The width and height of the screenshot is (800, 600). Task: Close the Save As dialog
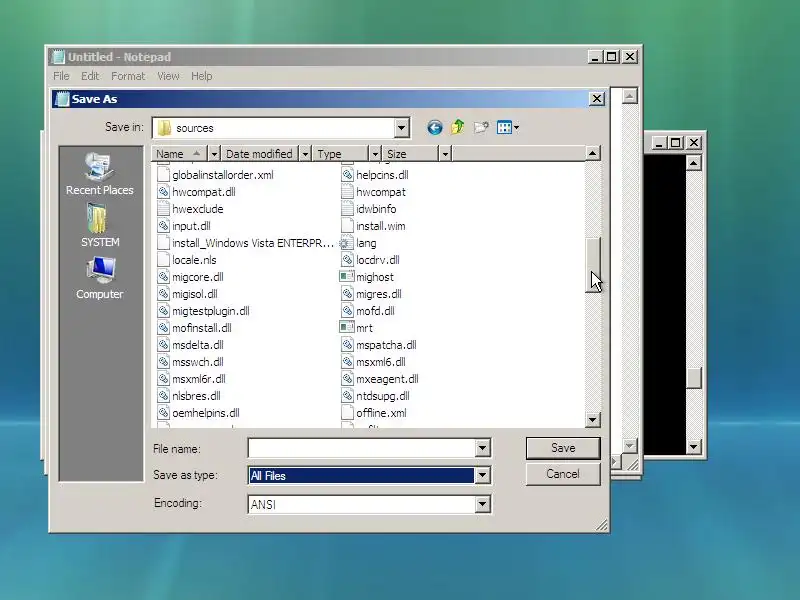(x=597, y=99)
